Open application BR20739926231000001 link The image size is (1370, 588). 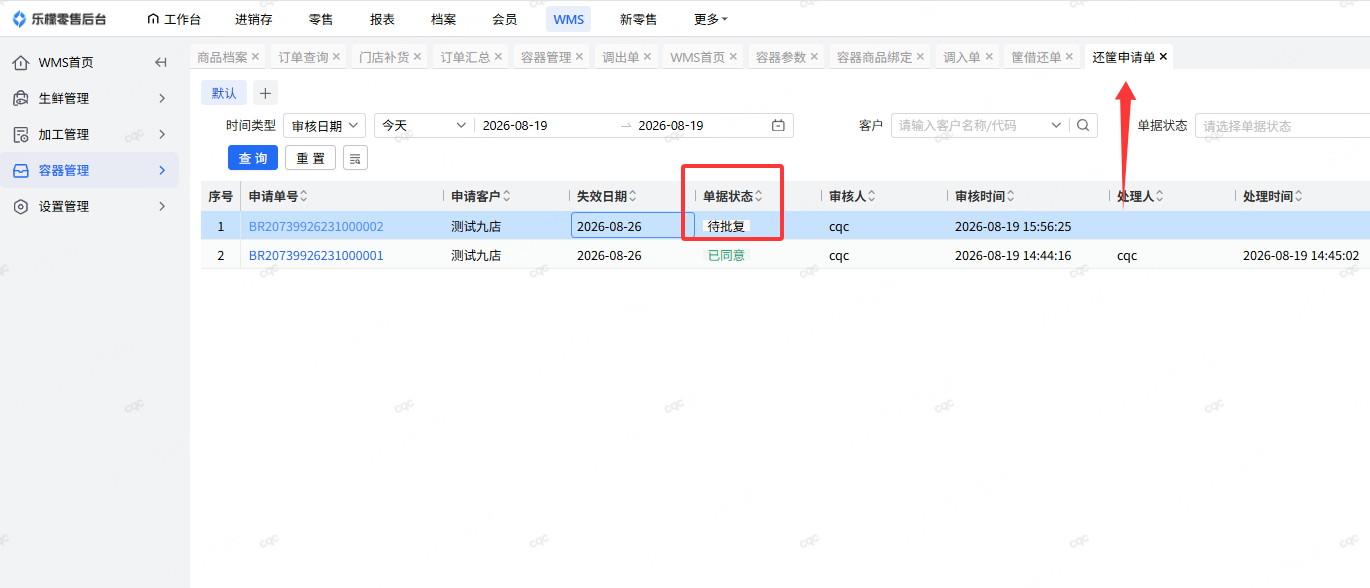point(316,256)
